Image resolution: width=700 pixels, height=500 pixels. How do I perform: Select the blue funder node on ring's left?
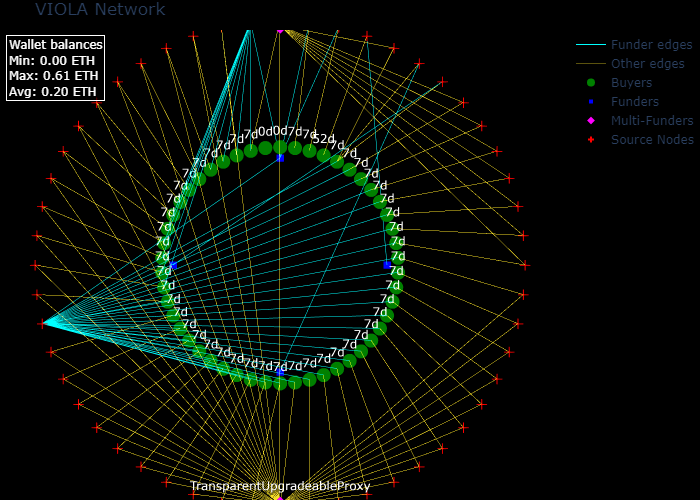click(173, 266)
